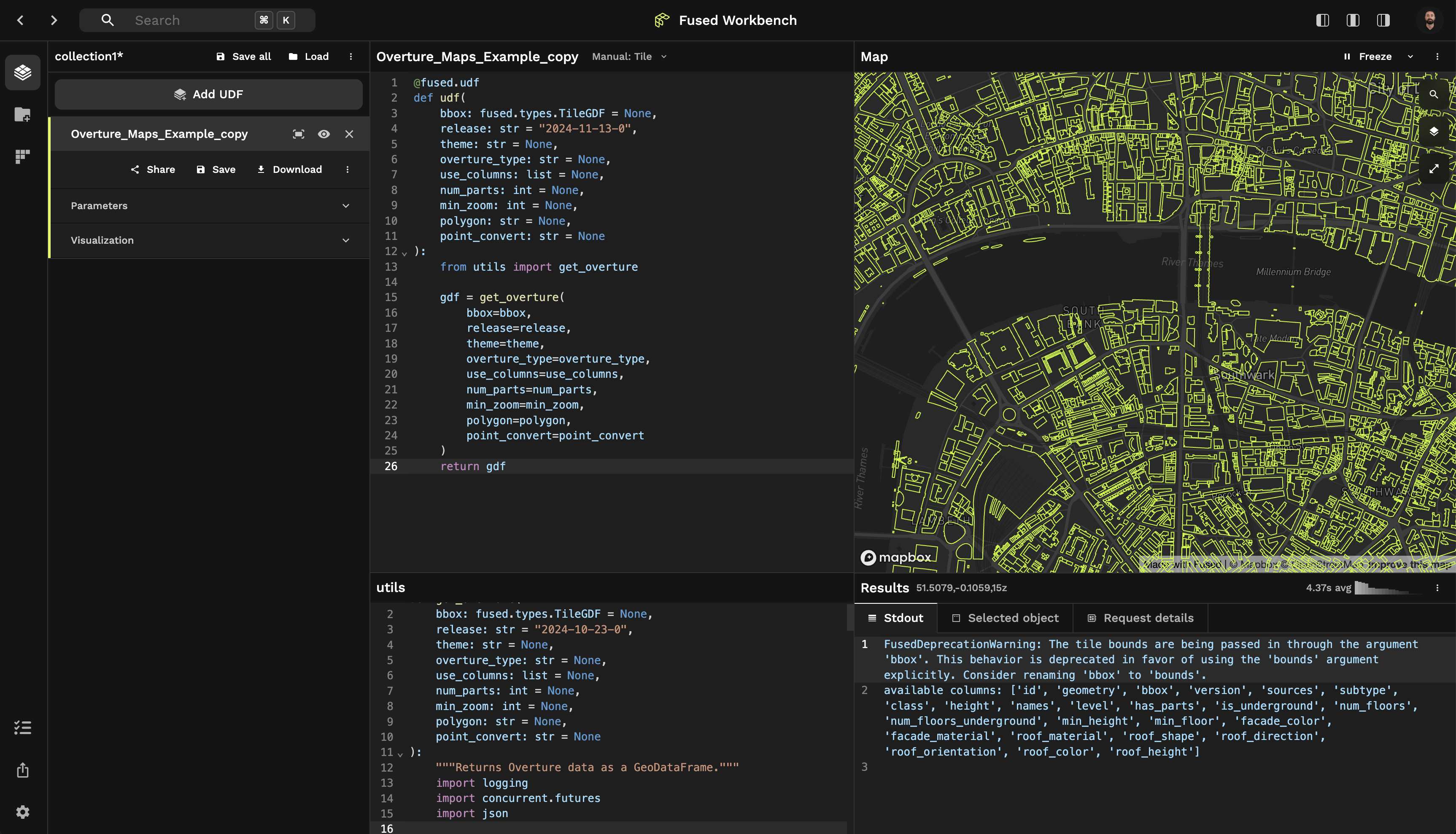Close the Overture_Maps_Example_copy UDF

(x=349, y=134)
